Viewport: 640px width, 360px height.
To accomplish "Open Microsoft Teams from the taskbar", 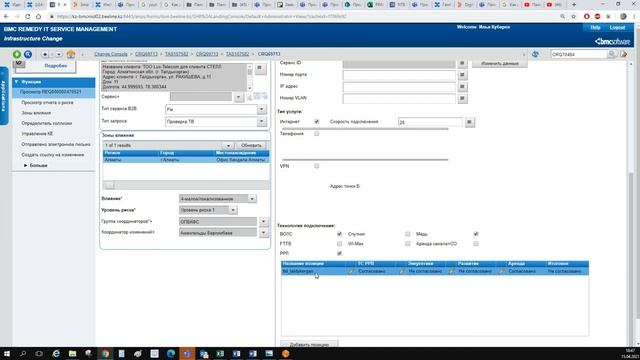I will tap(187, 354).
